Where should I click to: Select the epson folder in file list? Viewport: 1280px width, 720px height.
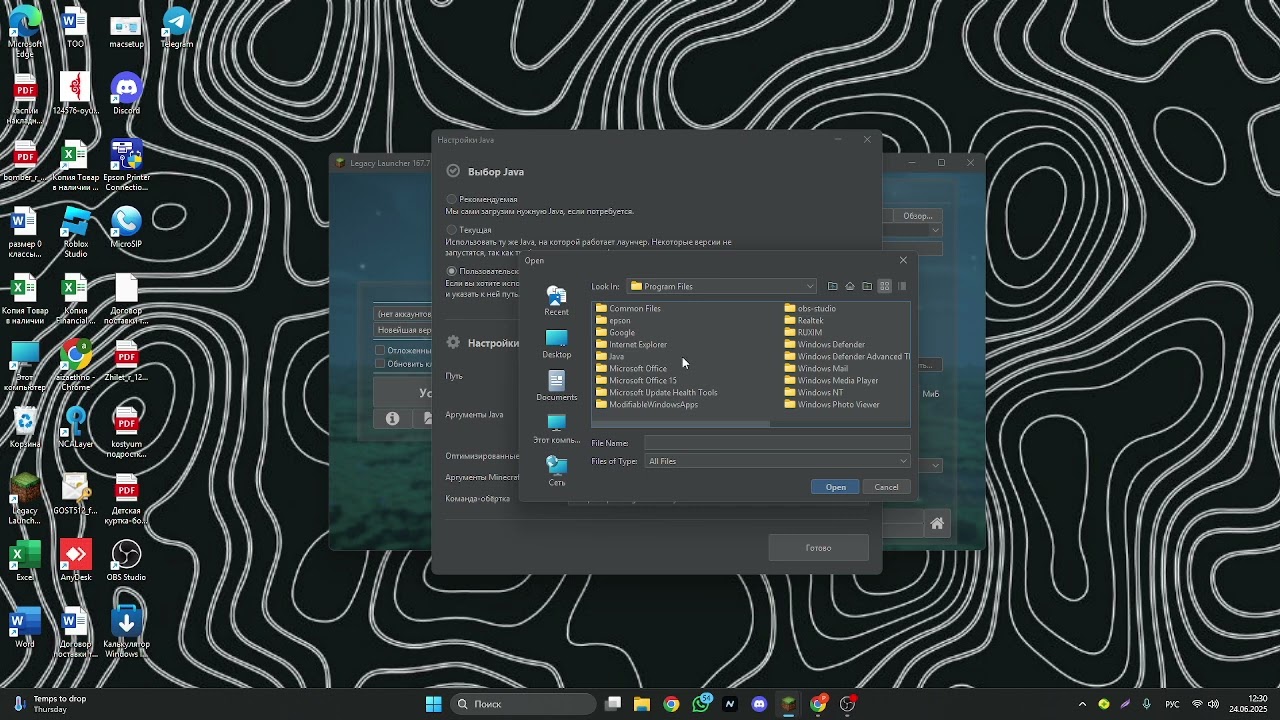613,320
